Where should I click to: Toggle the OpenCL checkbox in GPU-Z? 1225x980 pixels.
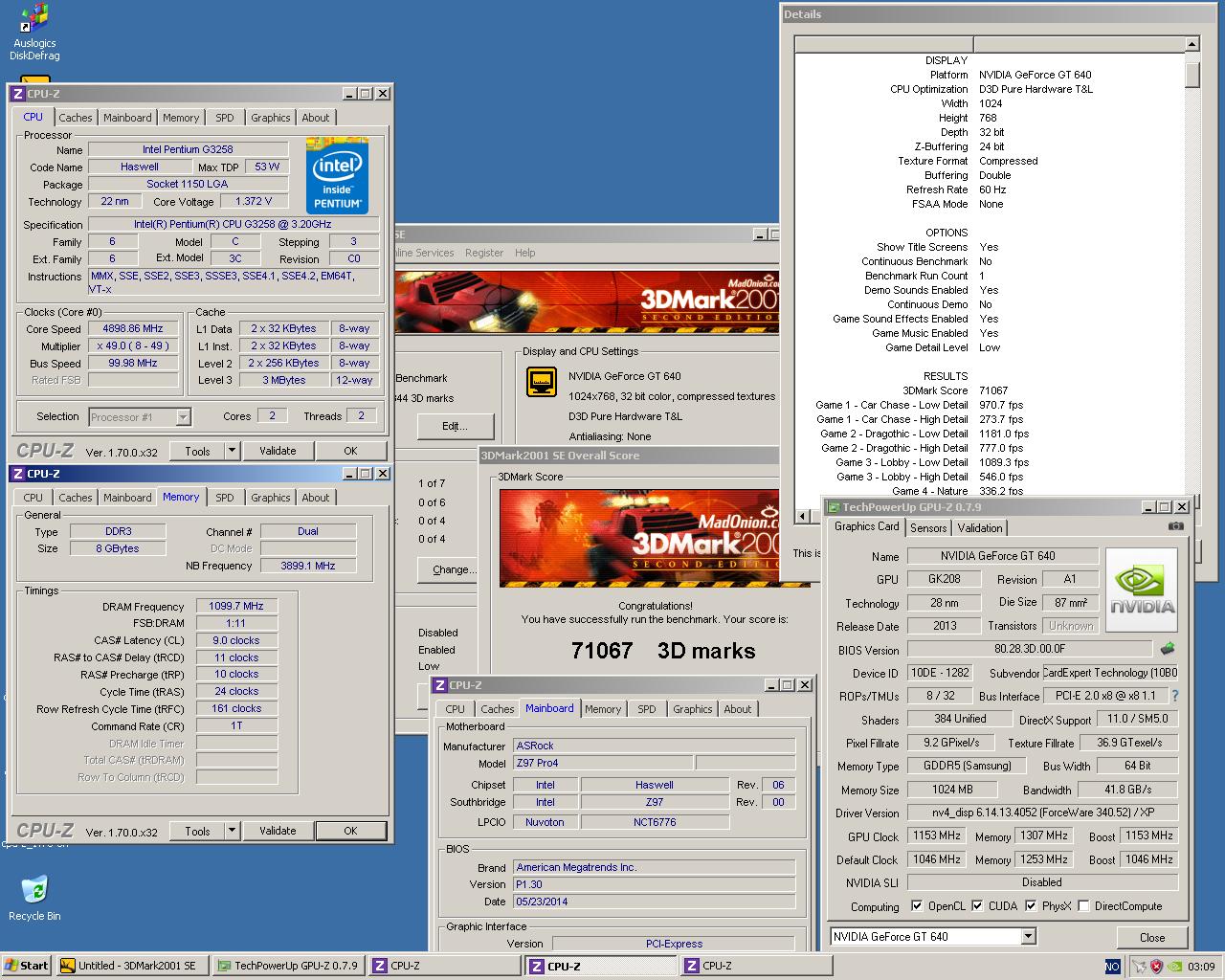tap(917, 905)
